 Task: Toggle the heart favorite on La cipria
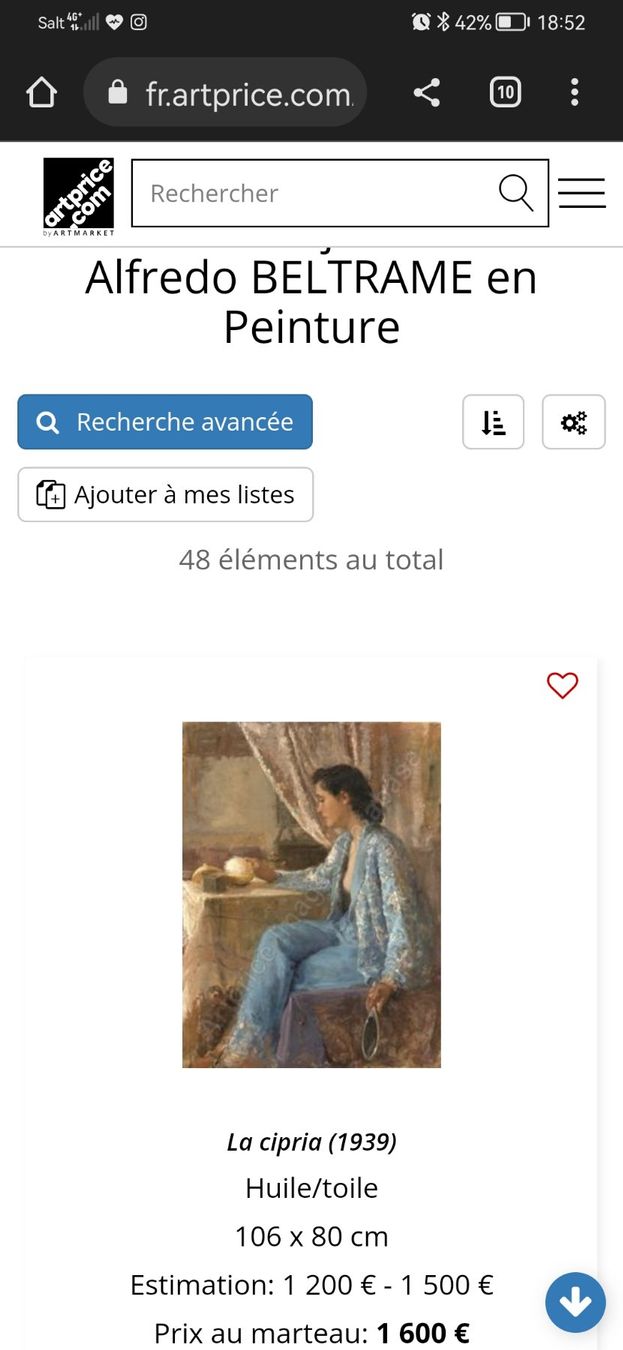click(562, 686)
